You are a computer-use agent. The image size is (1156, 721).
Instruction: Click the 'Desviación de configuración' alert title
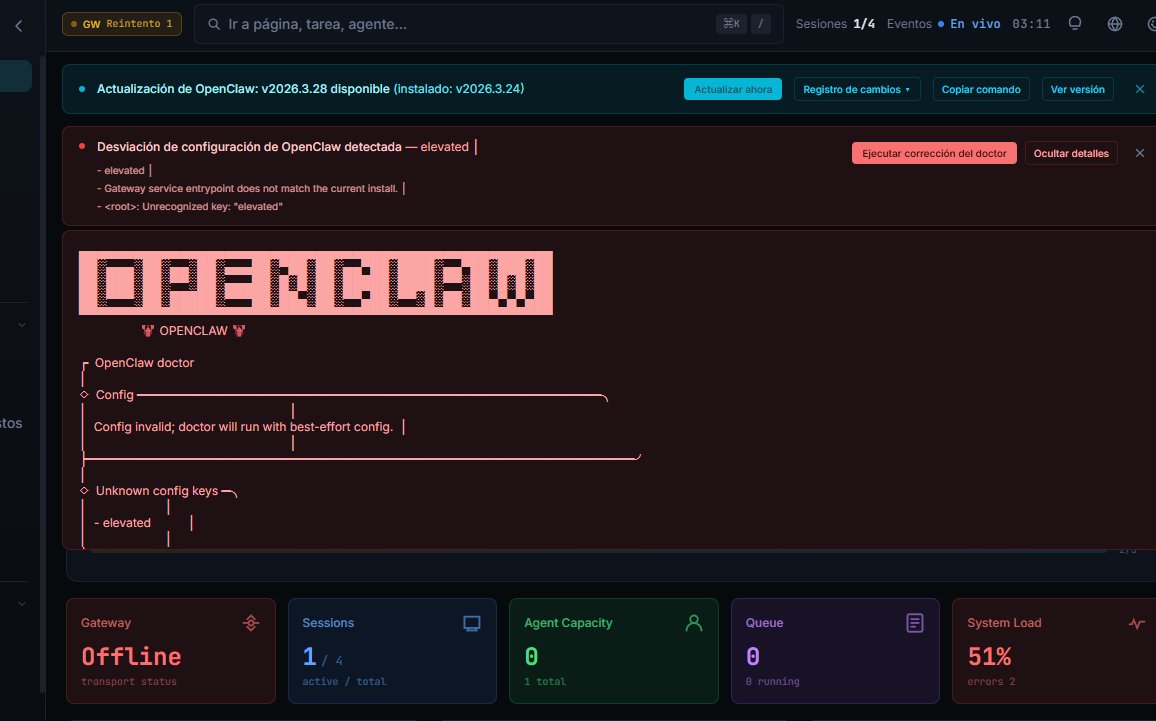(x=249, y=147)
